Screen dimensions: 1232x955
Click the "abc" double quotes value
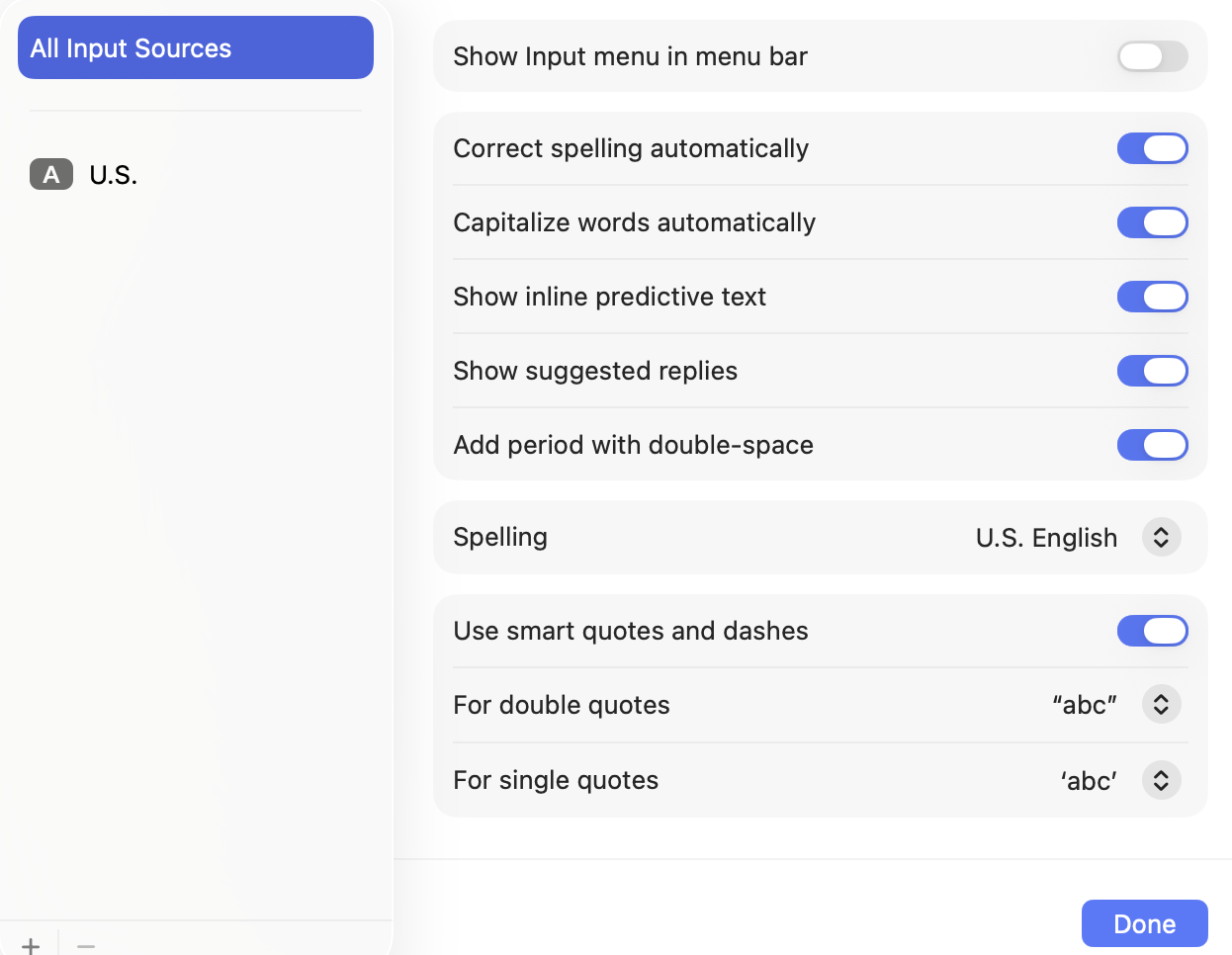point(1085,705)
